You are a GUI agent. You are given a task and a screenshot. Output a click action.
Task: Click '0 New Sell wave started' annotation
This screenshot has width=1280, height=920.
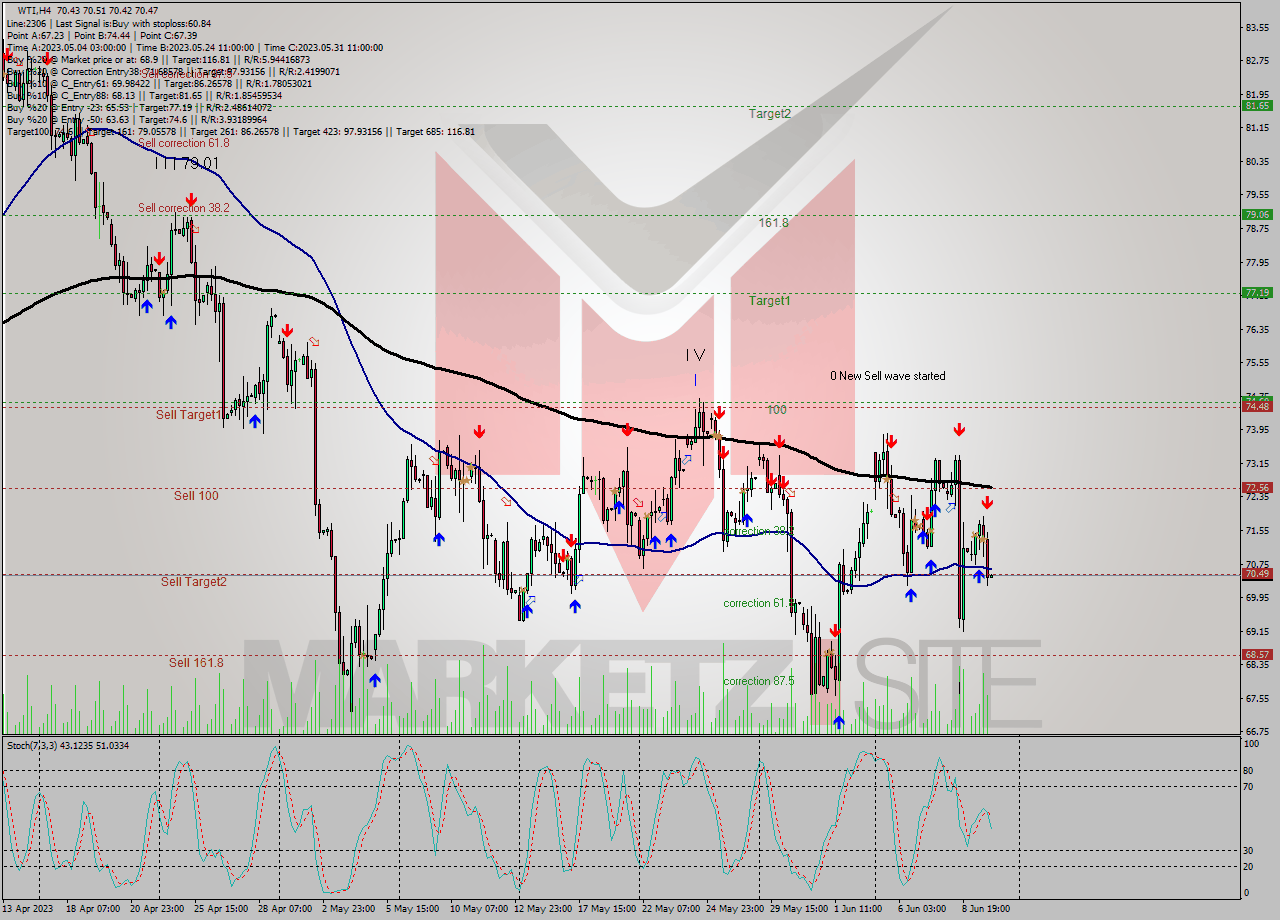pos(888,376)
